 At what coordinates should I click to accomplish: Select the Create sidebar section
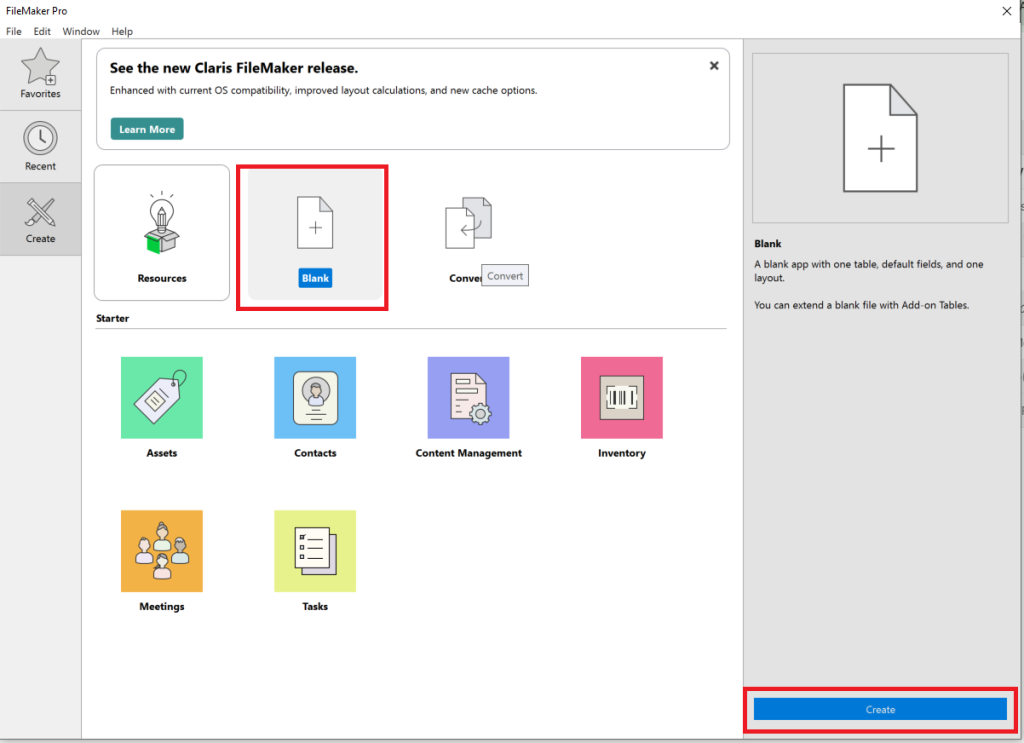(x=40, y=219)
